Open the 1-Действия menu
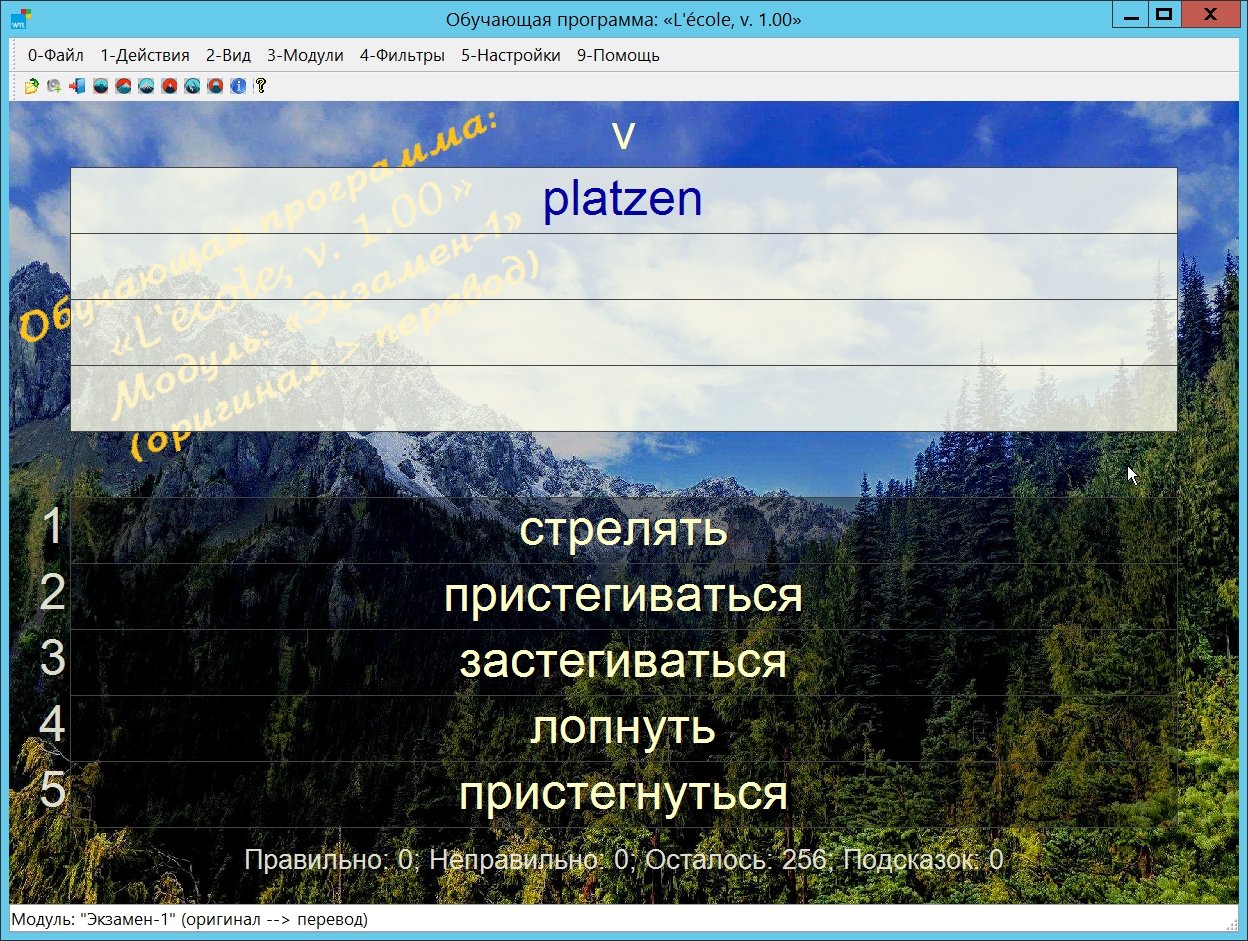The width and height of the screenshot is (1248, 941). [145, 56]
